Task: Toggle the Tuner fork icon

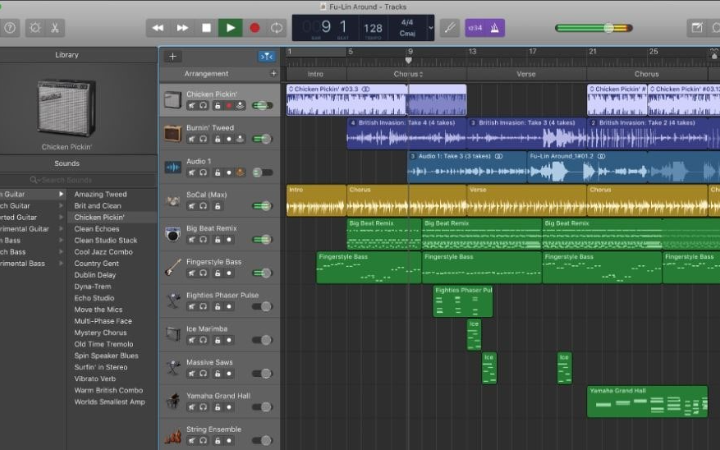Action: pyautogui.click(x=450, y=28)
